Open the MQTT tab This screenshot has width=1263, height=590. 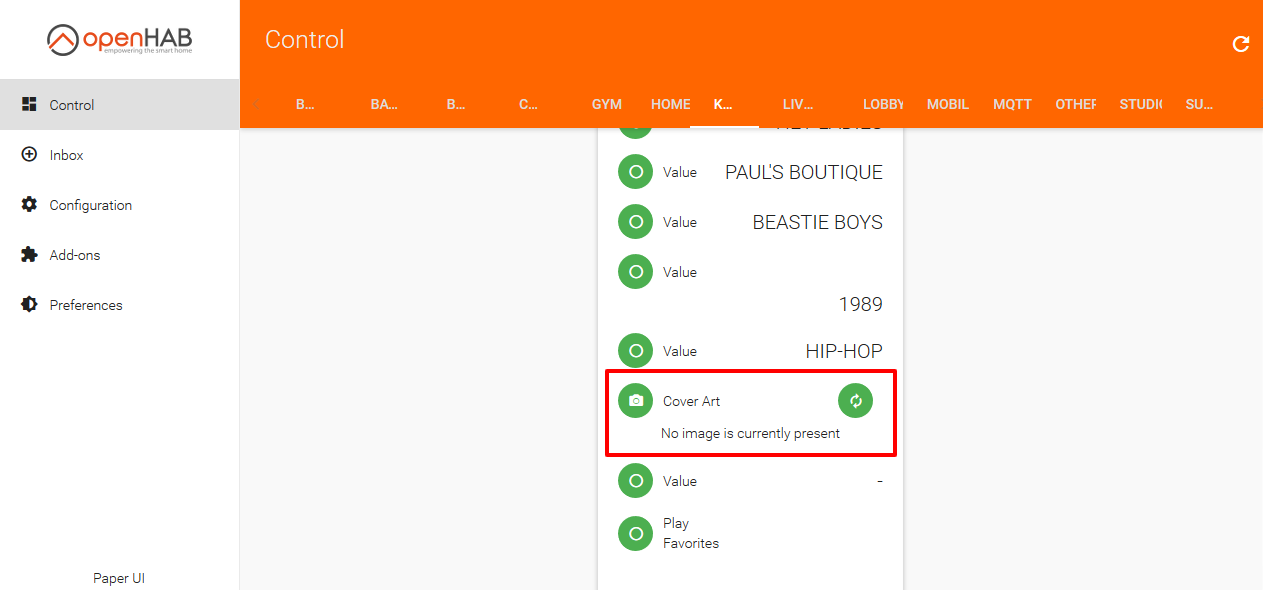click(x=1013, y=104)
